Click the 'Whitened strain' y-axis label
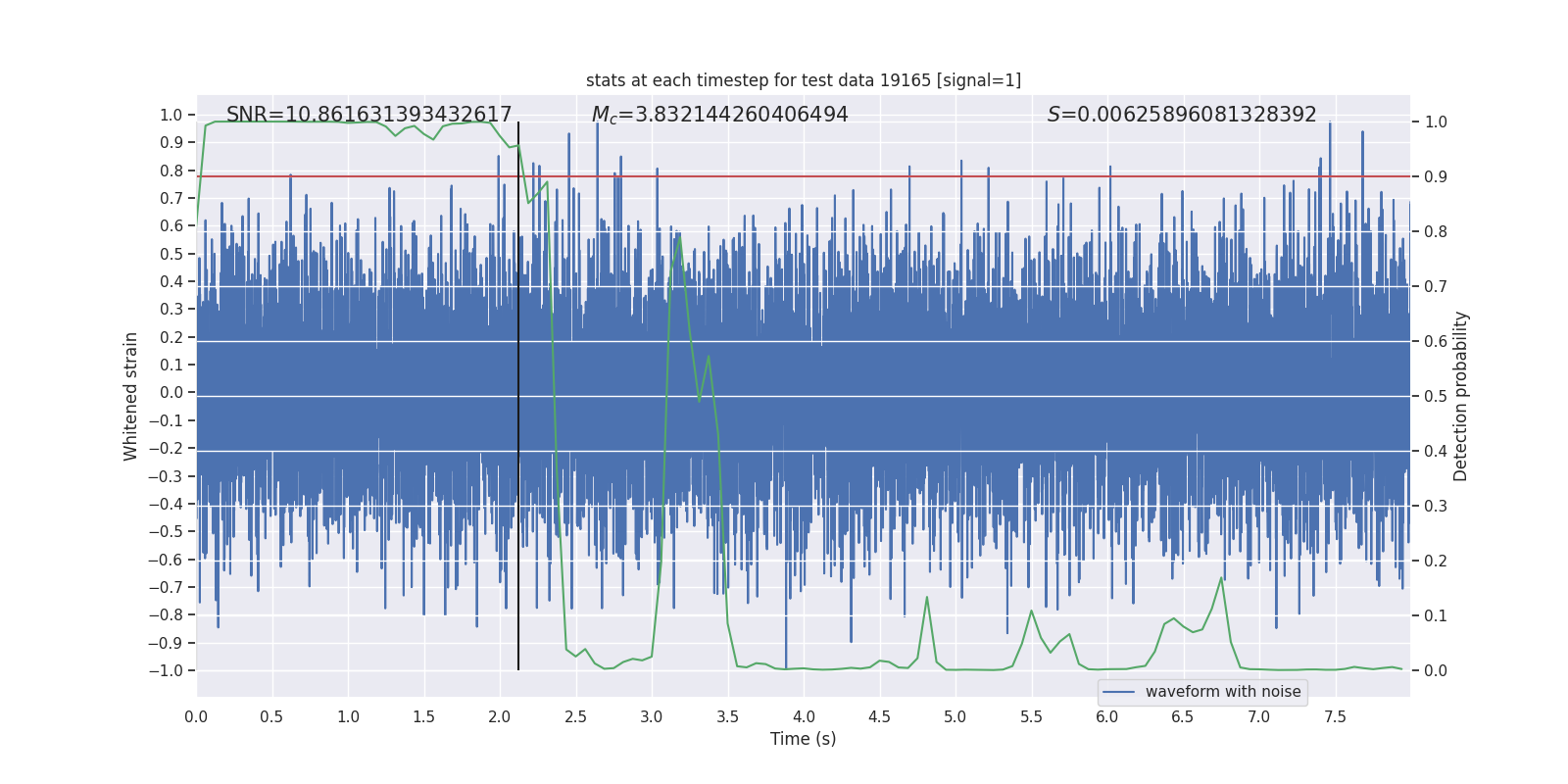This screenshot has height=784, width=1568. pyautogui.click(x=130, y=396)
